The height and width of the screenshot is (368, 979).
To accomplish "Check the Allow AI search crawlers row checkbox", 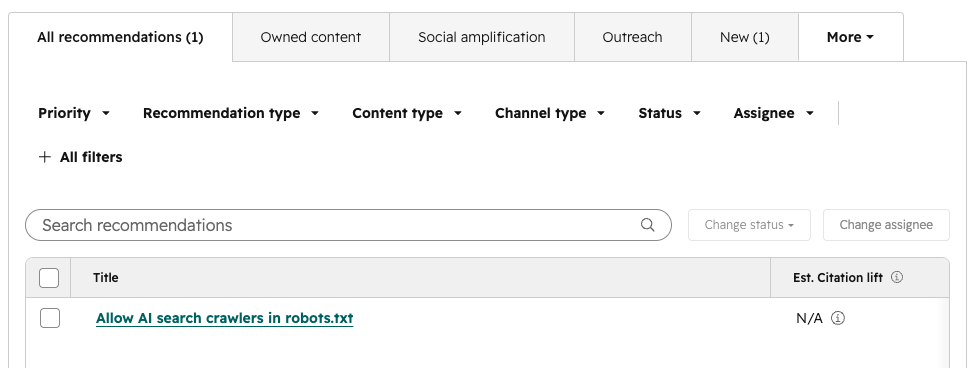I will point(50,318).
